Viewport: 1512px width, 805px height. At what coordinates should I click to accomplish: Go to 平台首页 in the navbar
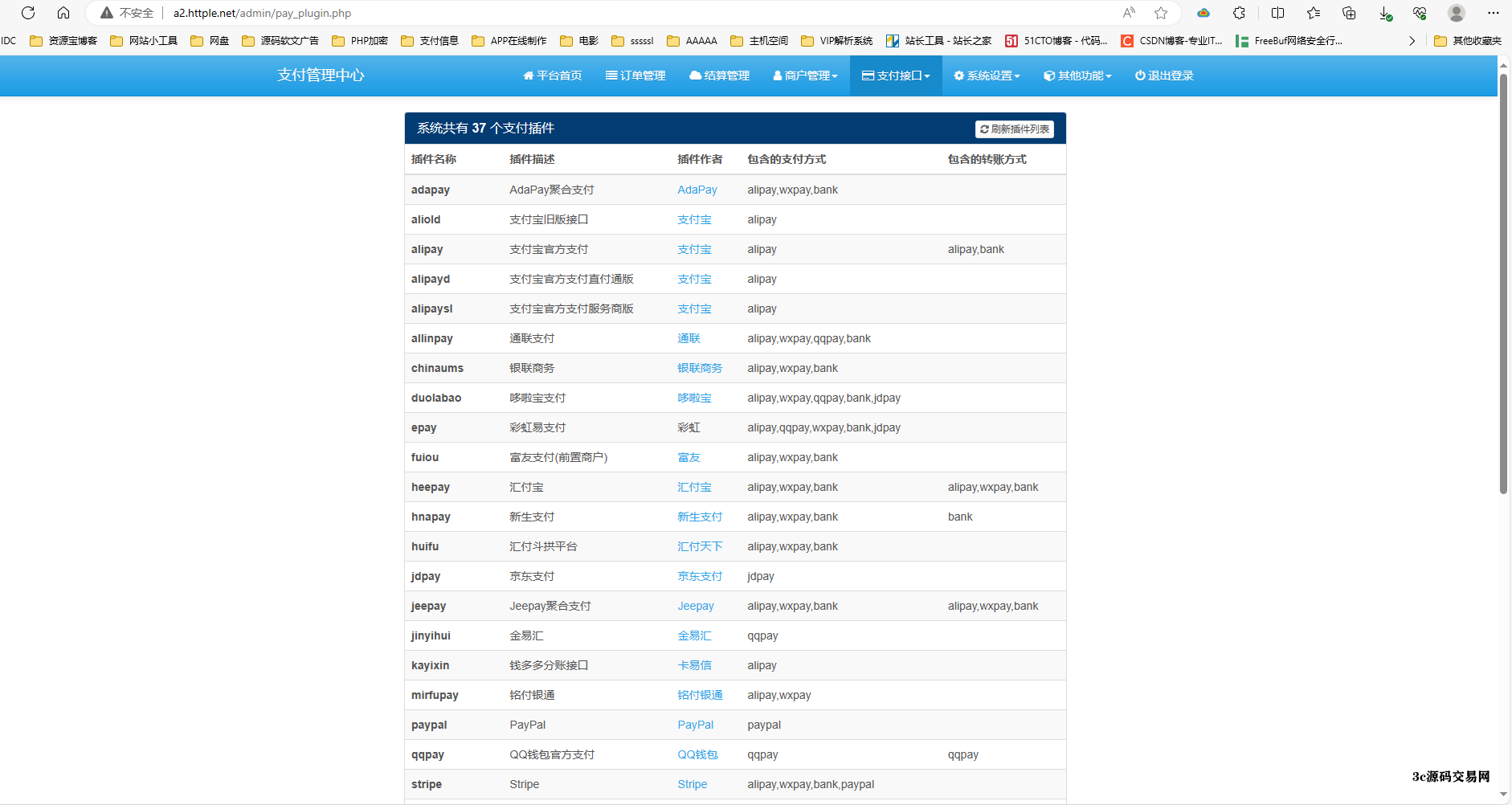[x=553, y=76]
